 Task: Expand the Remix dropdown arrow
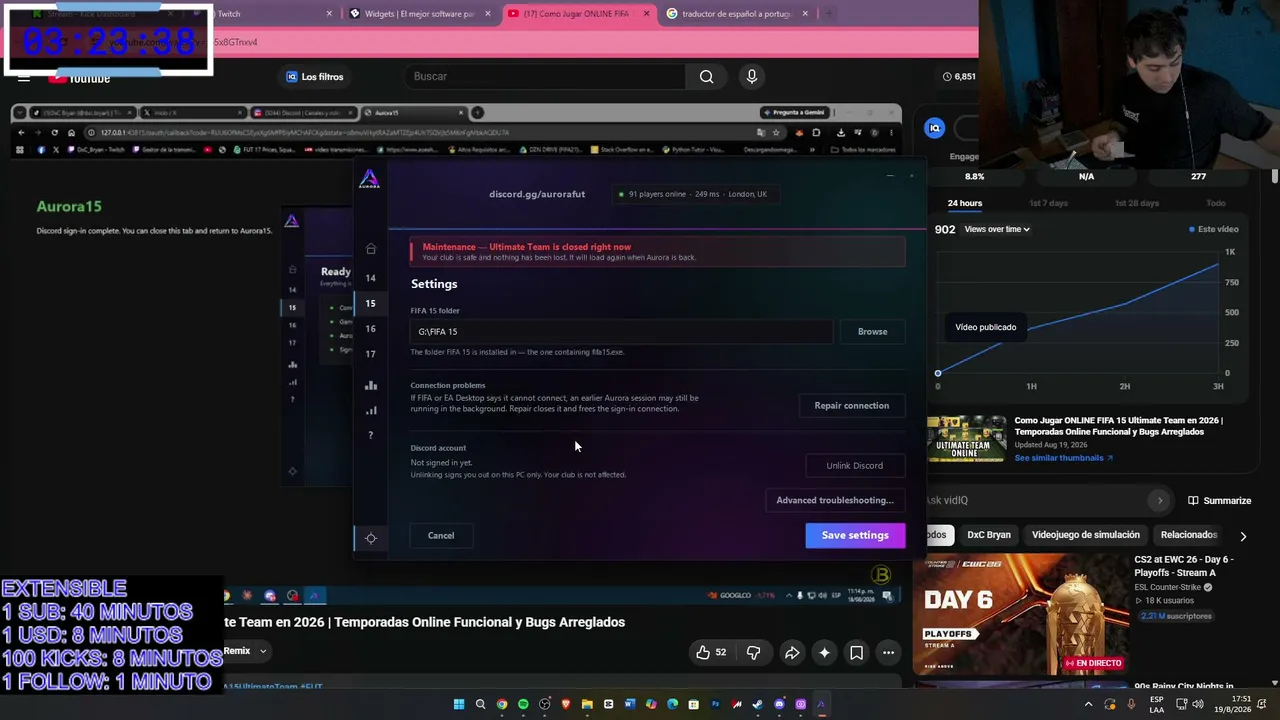tap(263, 651)
